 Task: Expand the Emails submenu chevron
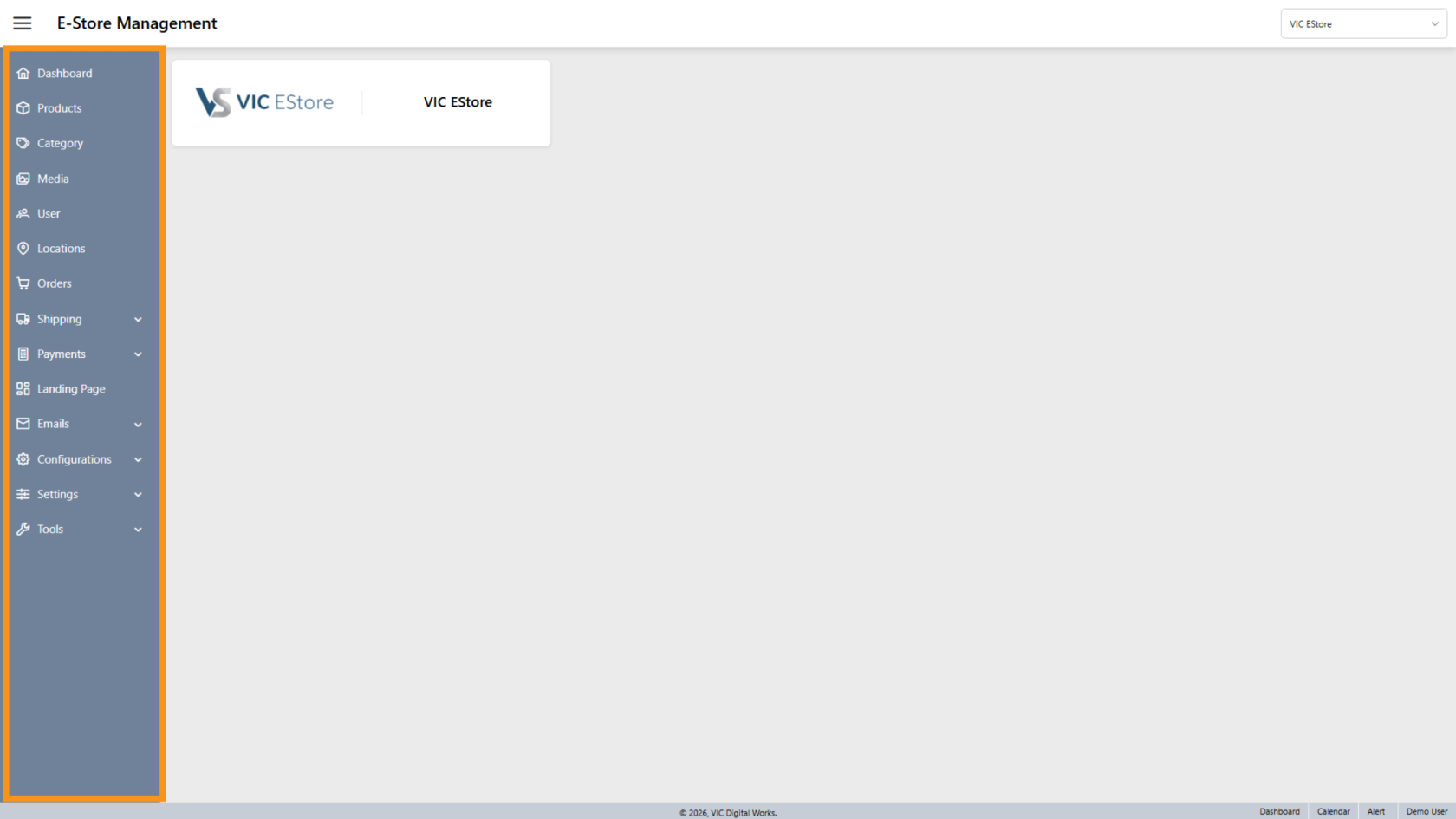point(138,425)
